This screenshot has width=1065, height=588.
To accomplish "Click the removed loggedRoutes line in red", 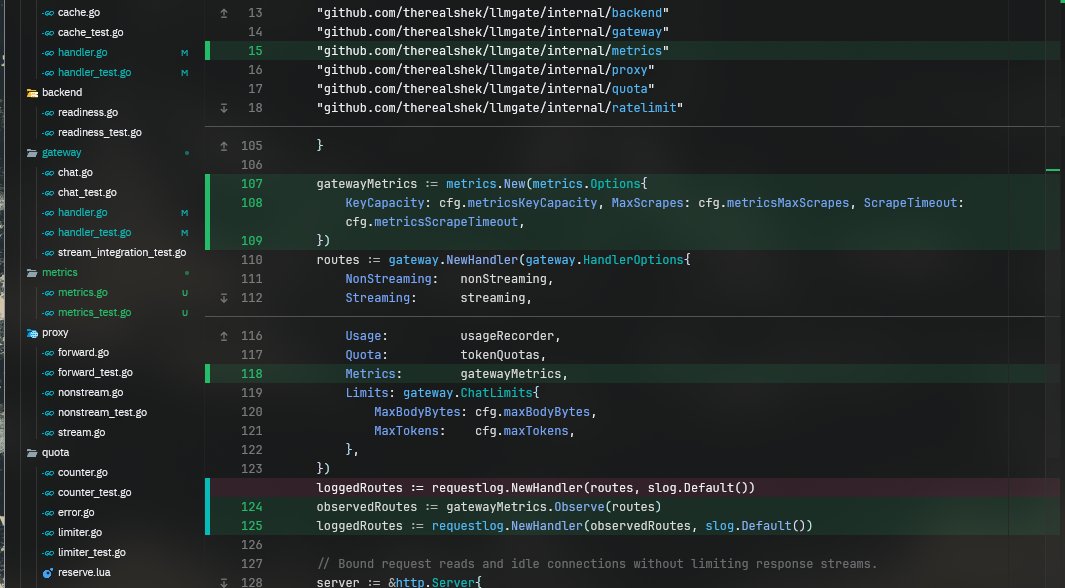I will pos(535,488).
